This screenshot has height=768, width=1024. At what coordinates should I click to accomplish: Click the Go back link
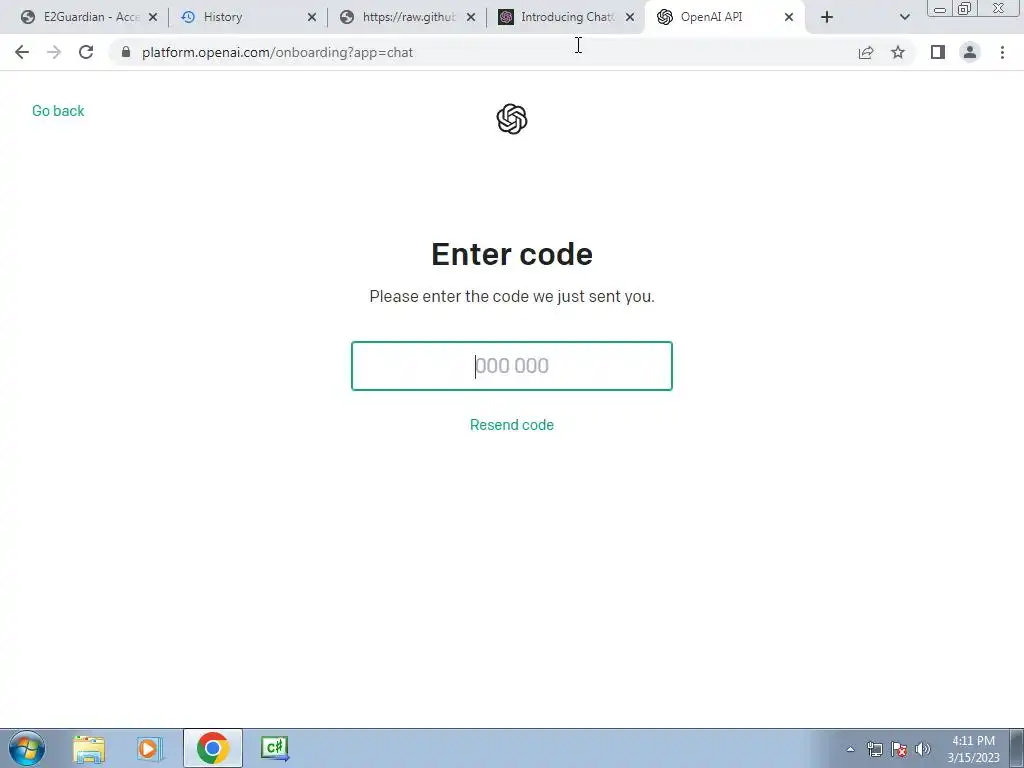[x=58, y=111]
